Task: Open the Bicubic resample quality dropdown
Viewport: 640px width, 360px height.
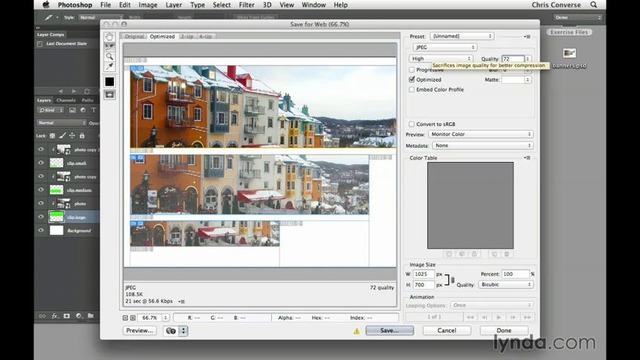Action: pos(506,284)
